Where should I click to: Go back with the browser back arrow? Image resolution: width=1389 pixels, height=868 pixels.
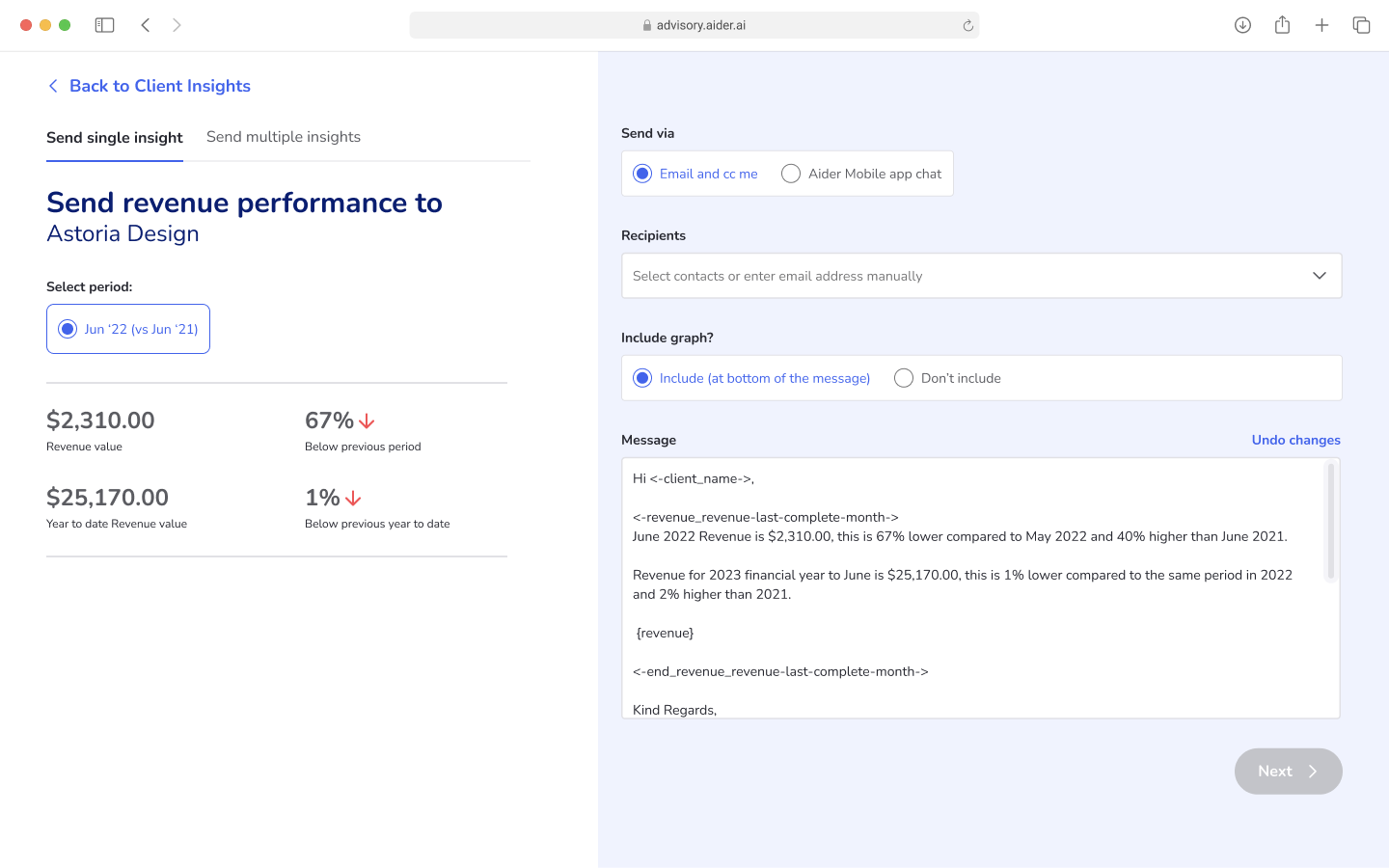point(146,25)
